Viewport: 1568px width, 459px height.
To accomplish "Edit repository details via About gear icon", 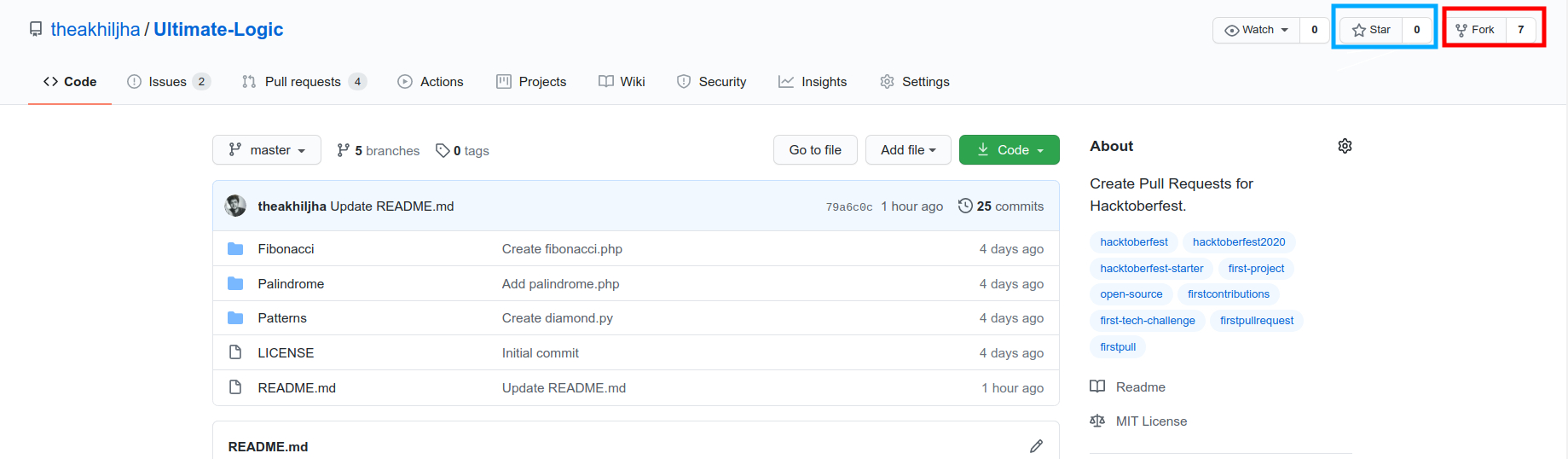I will point(1345,146).
